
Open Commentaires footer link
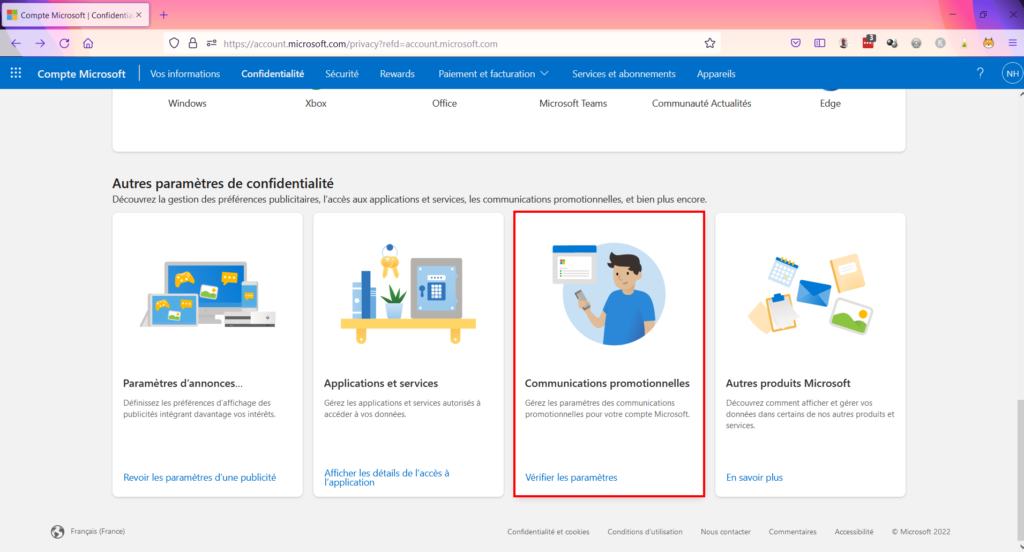(792, 532)
